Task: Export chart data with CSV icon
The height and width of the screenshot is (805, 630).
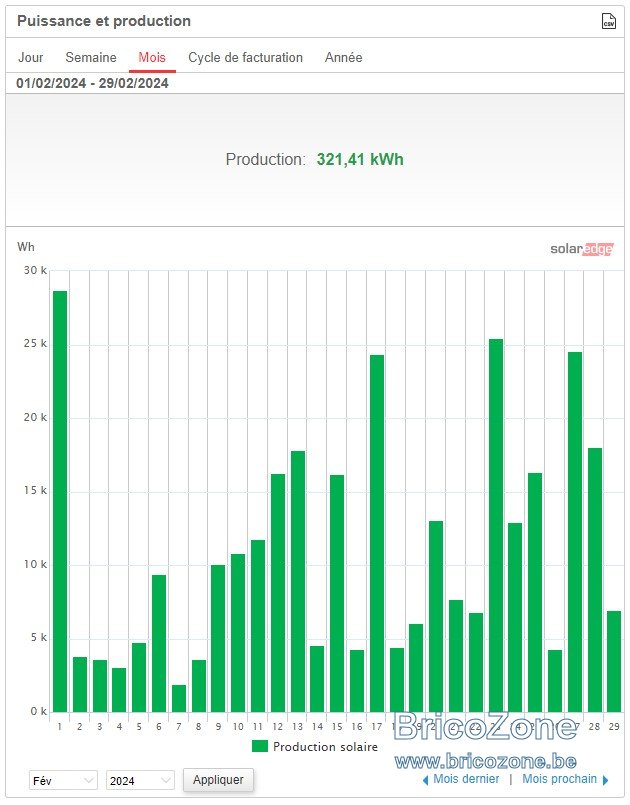Action: click(608, 21)
